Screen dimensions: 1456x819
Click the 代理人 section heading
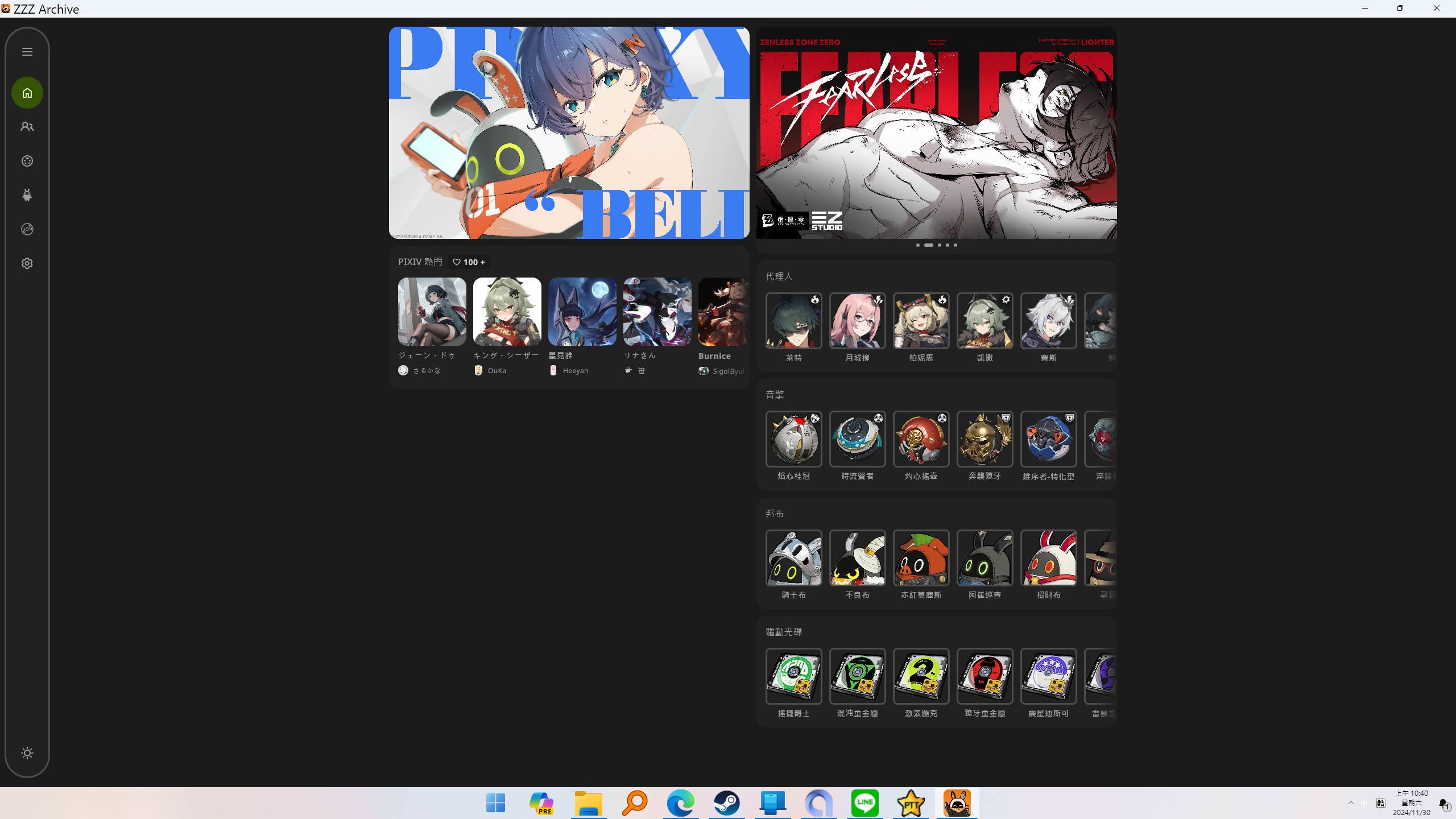click(x=779, y=276)
